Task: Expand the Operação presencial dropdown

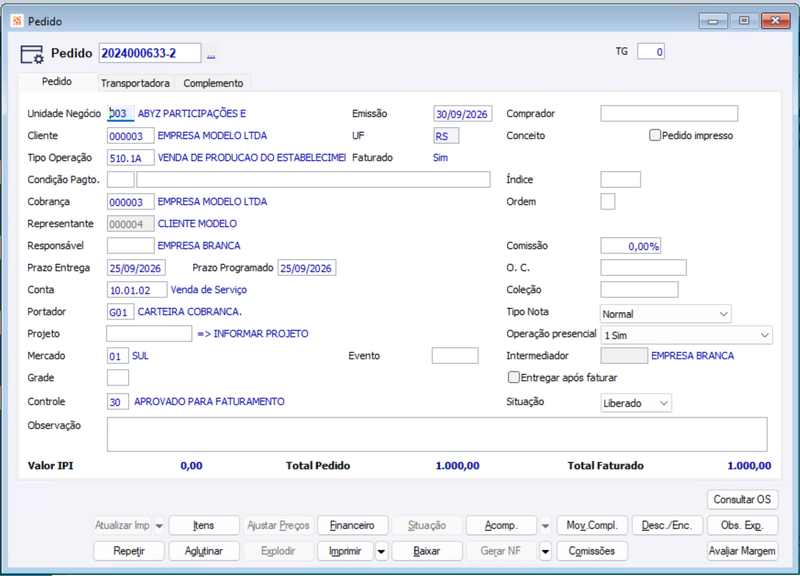Action: 686,335
